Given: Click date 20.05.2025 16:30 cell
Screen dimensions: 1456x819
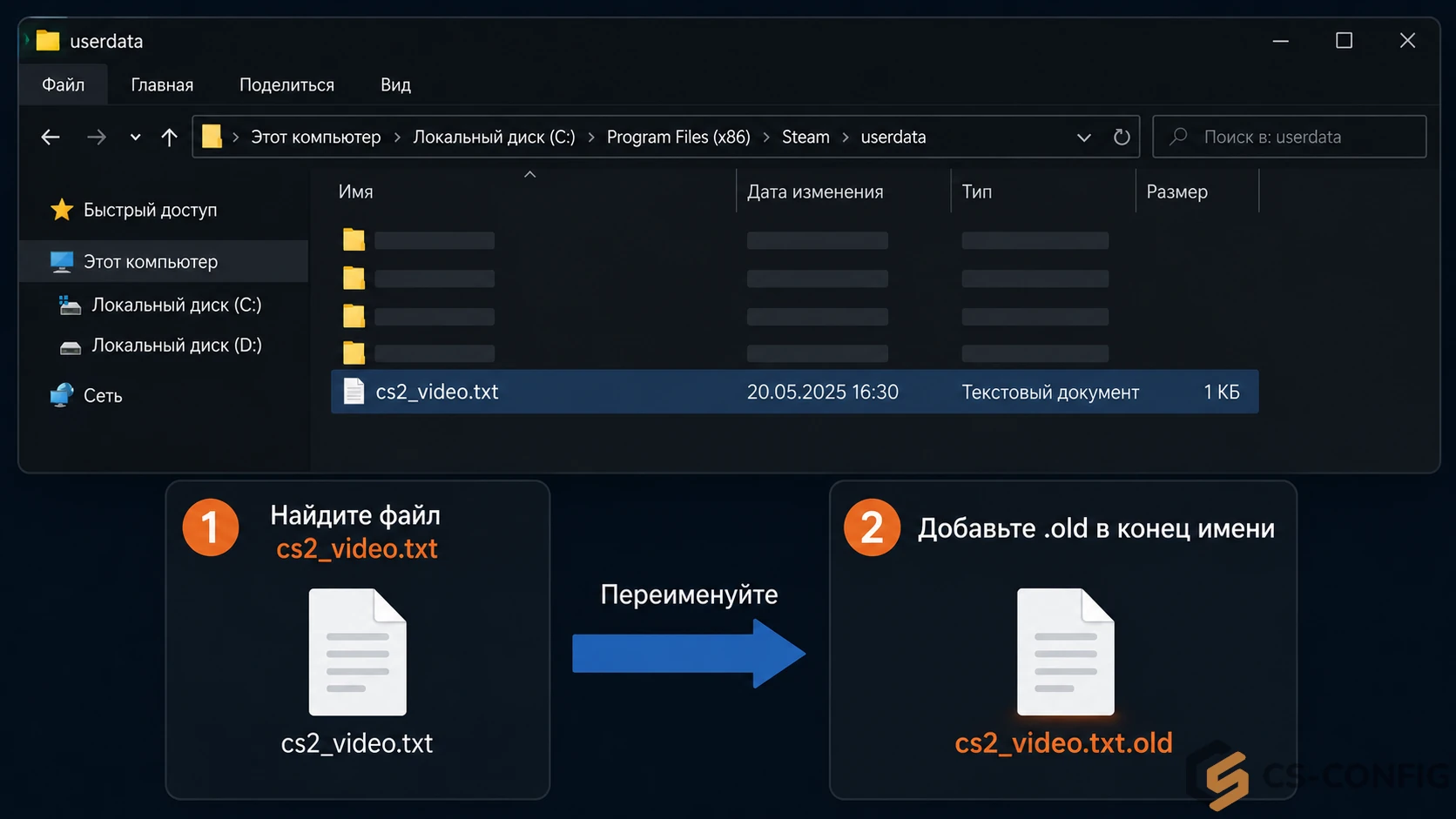Looking at the screenshot, I should pyautogui.click(x=822, y=392).
